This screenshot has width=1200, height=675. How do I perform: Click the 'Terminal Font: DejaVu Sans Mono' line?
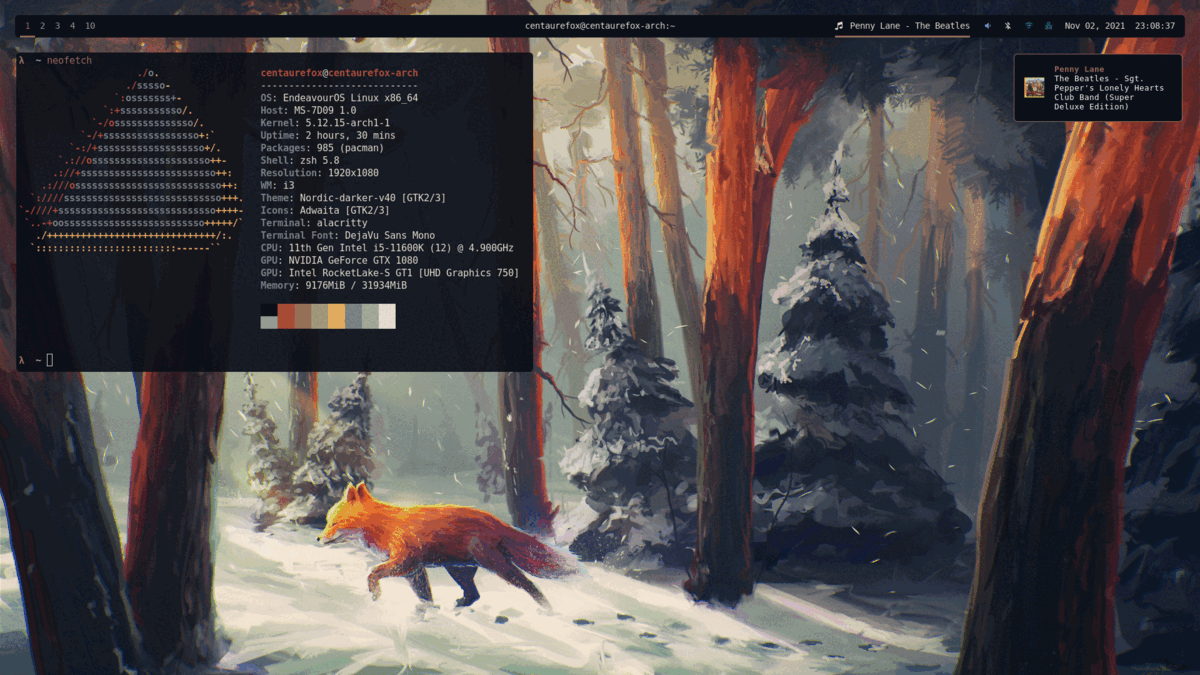[348, 235]
